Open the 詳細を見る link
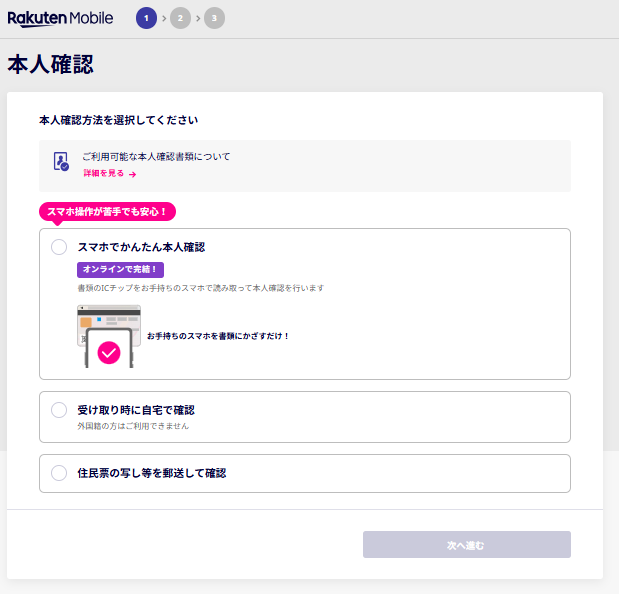The height and width of the screenshot is (594, 619). (x=104, y=174)
